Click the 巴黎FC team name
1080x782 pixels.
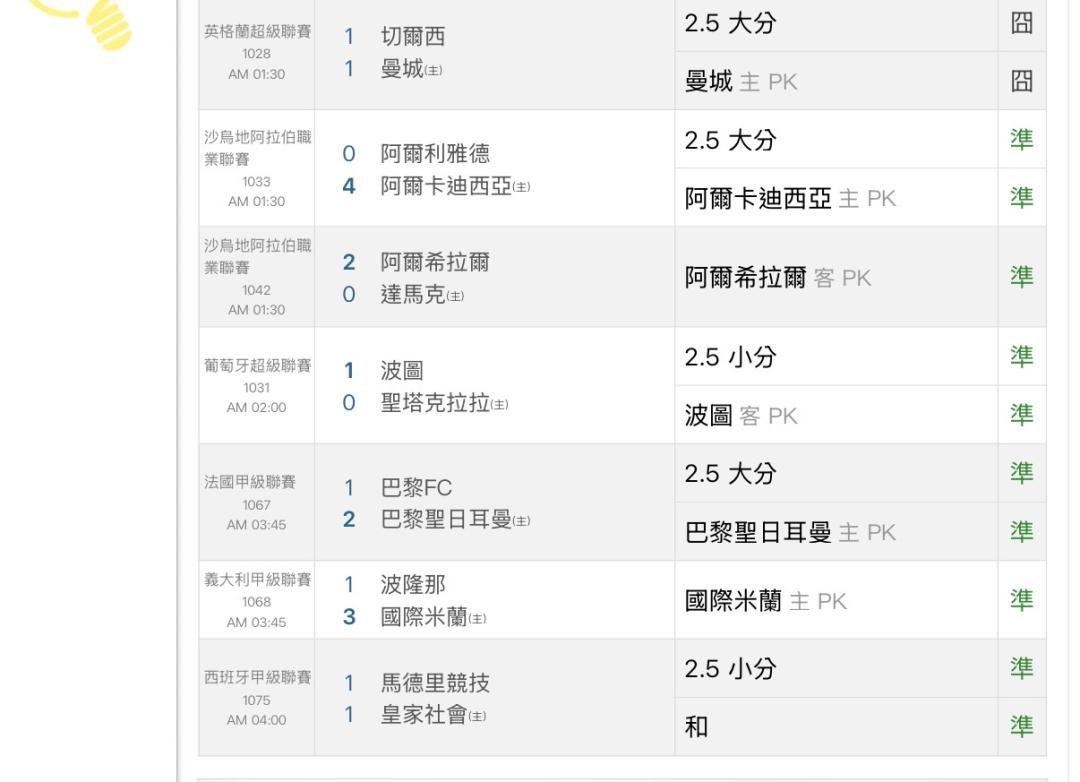pos(417,489)
